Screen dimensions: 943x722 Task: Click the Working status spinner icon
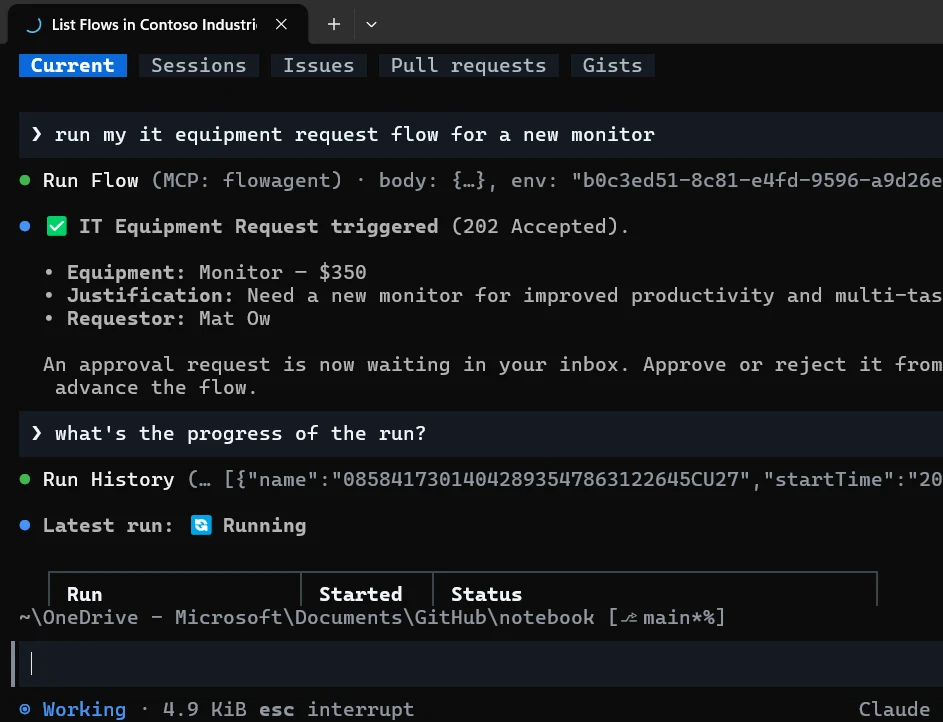click(25, 709)
